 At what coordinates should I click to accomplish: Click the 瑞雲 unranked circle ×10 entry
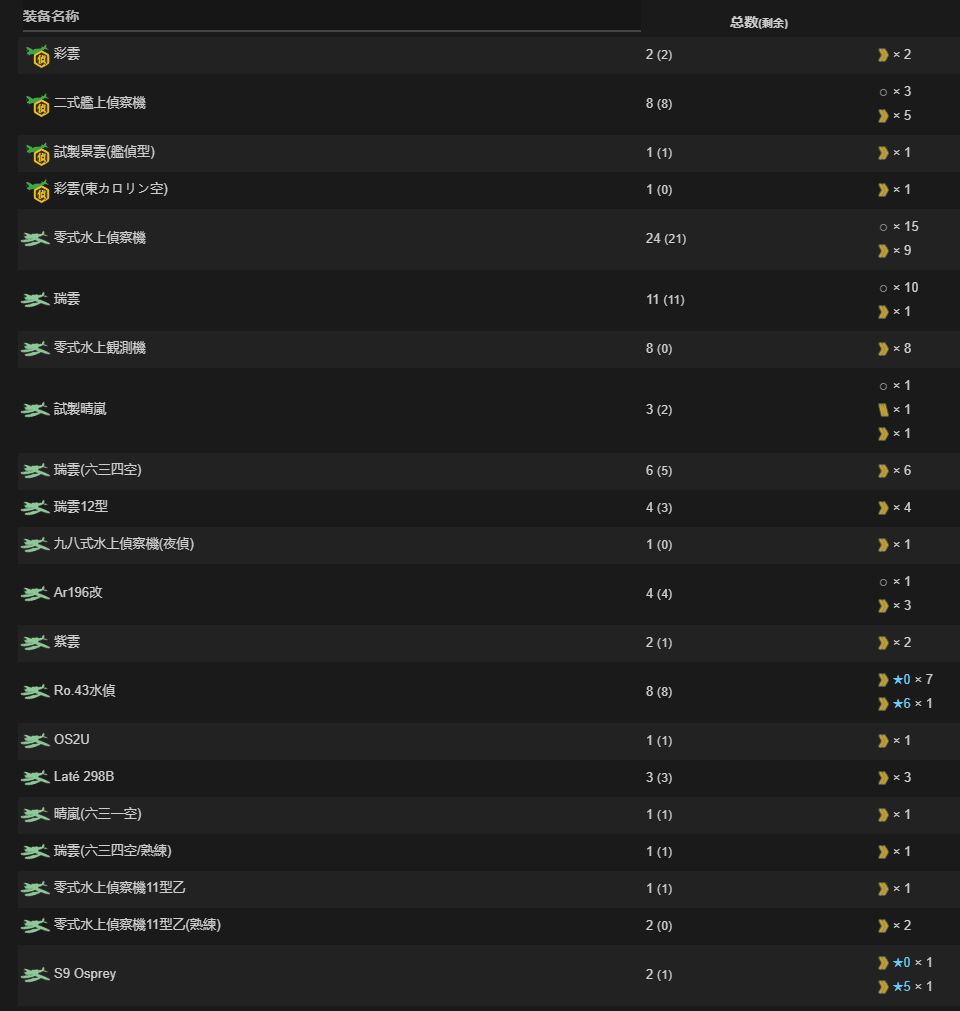[897, 288]
